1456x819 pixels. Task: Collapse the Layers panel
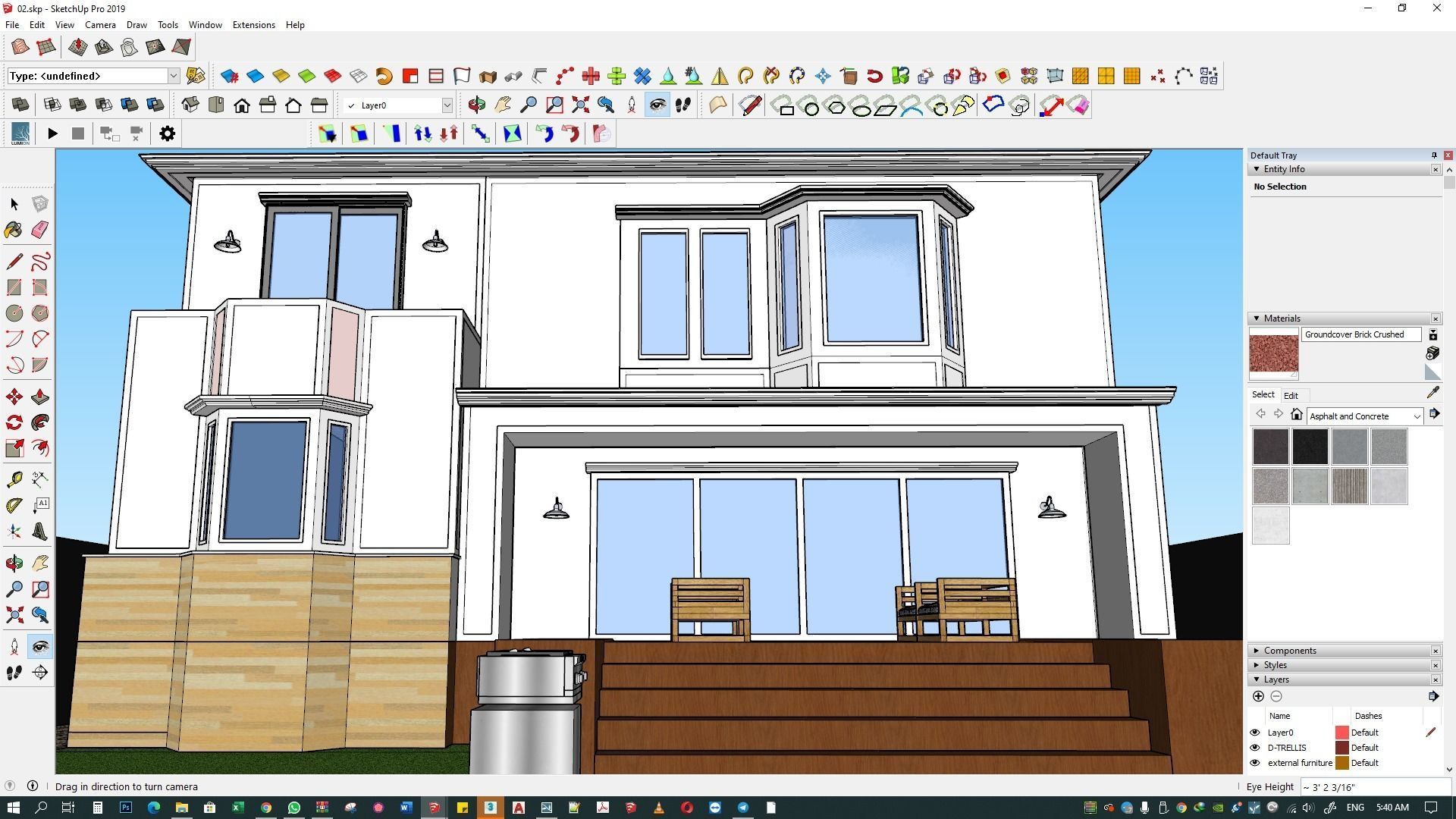(1257, 679)
